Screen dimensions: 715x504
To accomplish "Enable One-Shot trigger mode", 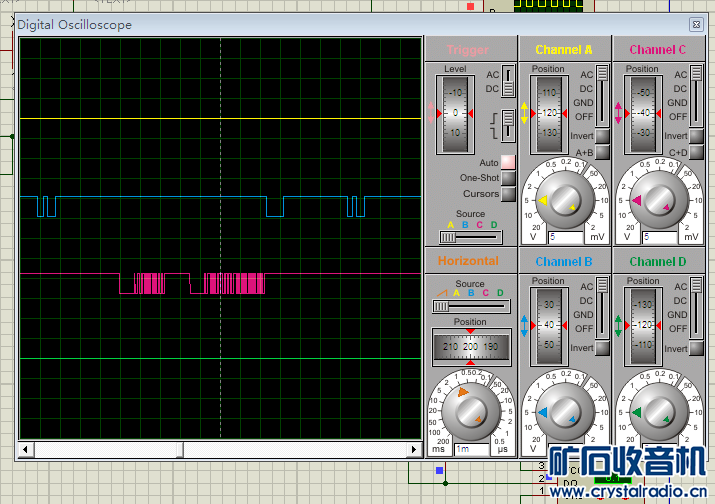I will [x=508, y=178].
